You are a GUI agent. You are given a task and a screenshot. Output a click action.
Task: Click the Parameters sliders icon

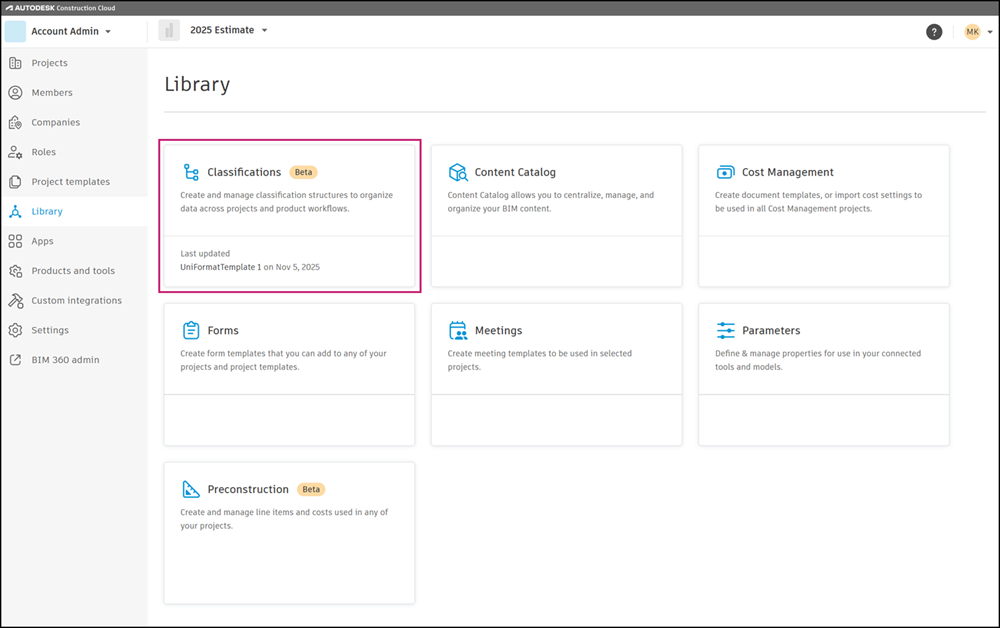coord(725,330)
